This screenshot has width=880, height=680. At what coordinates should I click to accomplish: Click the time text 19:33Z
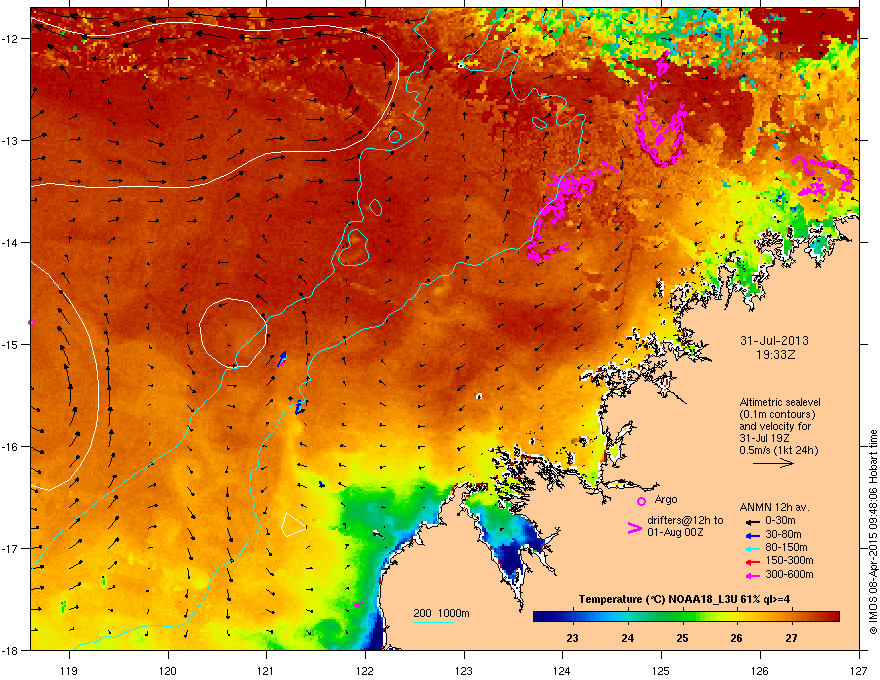coord(775,355)
